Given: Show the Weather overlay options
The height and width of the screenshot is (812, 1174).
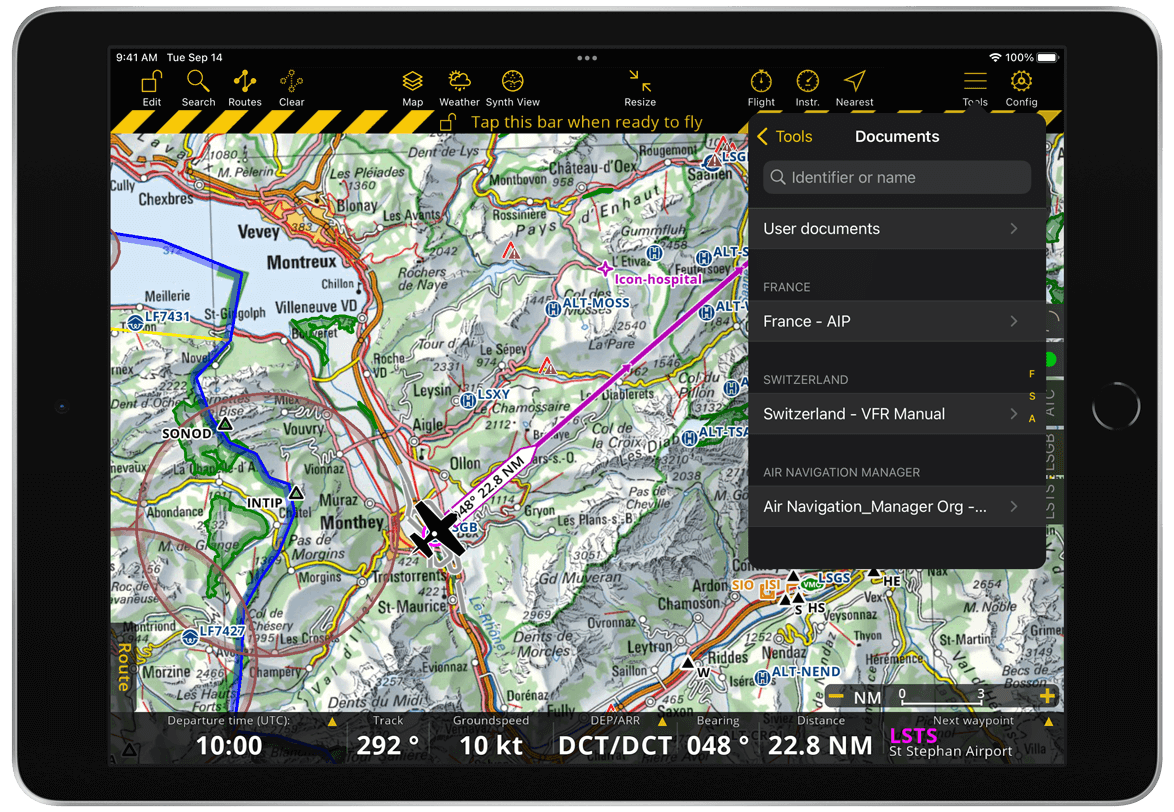Looking at the screenshot, I should point(459,86).
